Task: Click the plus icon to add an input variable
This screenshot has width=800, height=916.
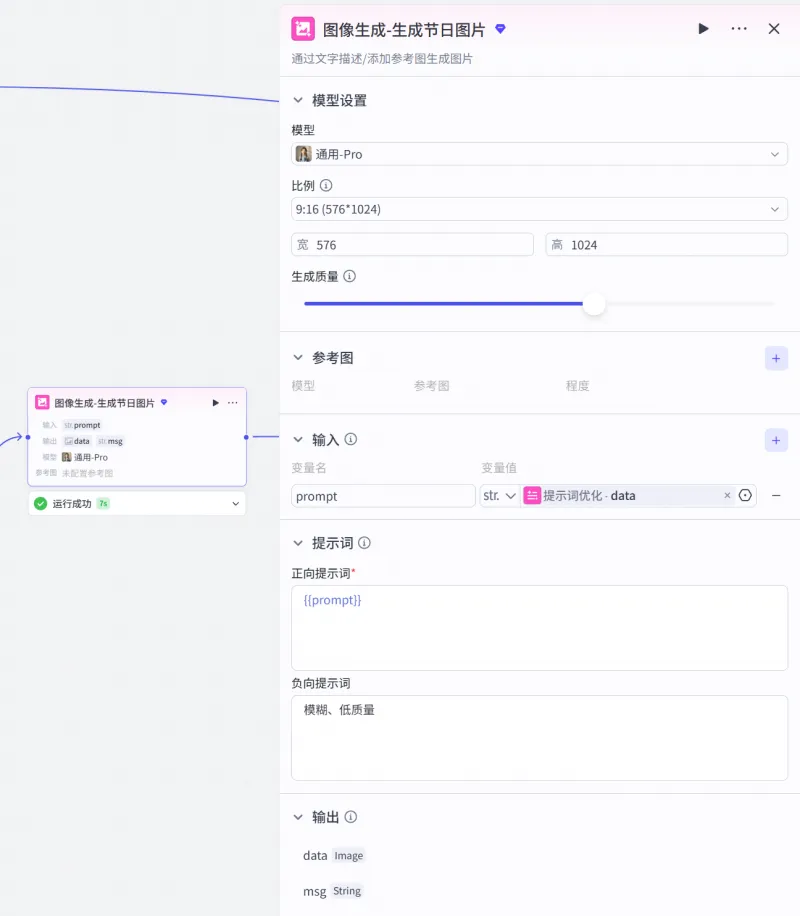Action: click(x=776, y=440)
